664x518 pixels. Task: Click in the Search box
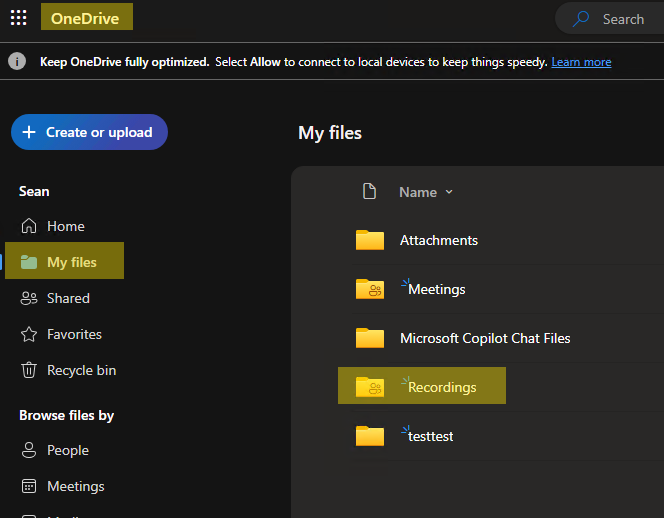[622, 19]
